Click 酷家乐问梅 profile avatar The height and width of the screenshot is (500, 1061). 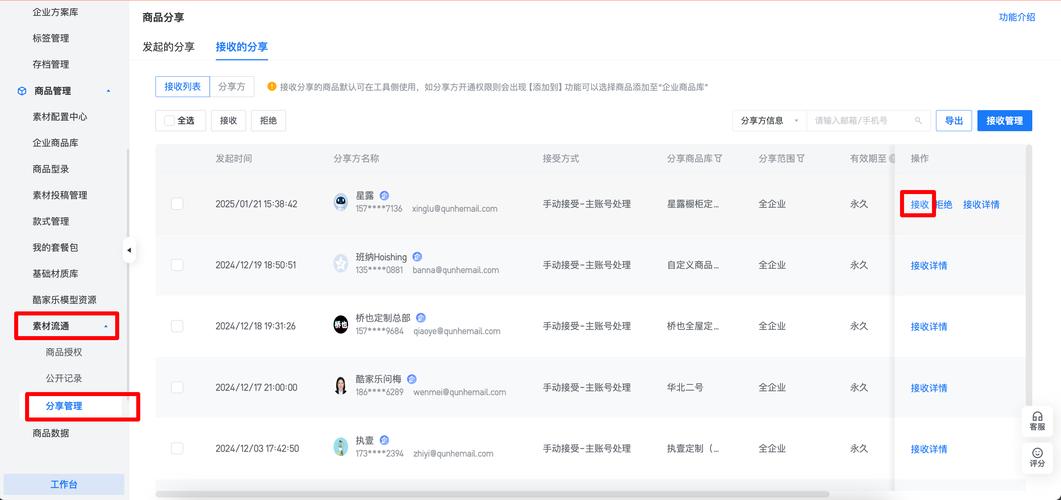(x=340, y=386)
